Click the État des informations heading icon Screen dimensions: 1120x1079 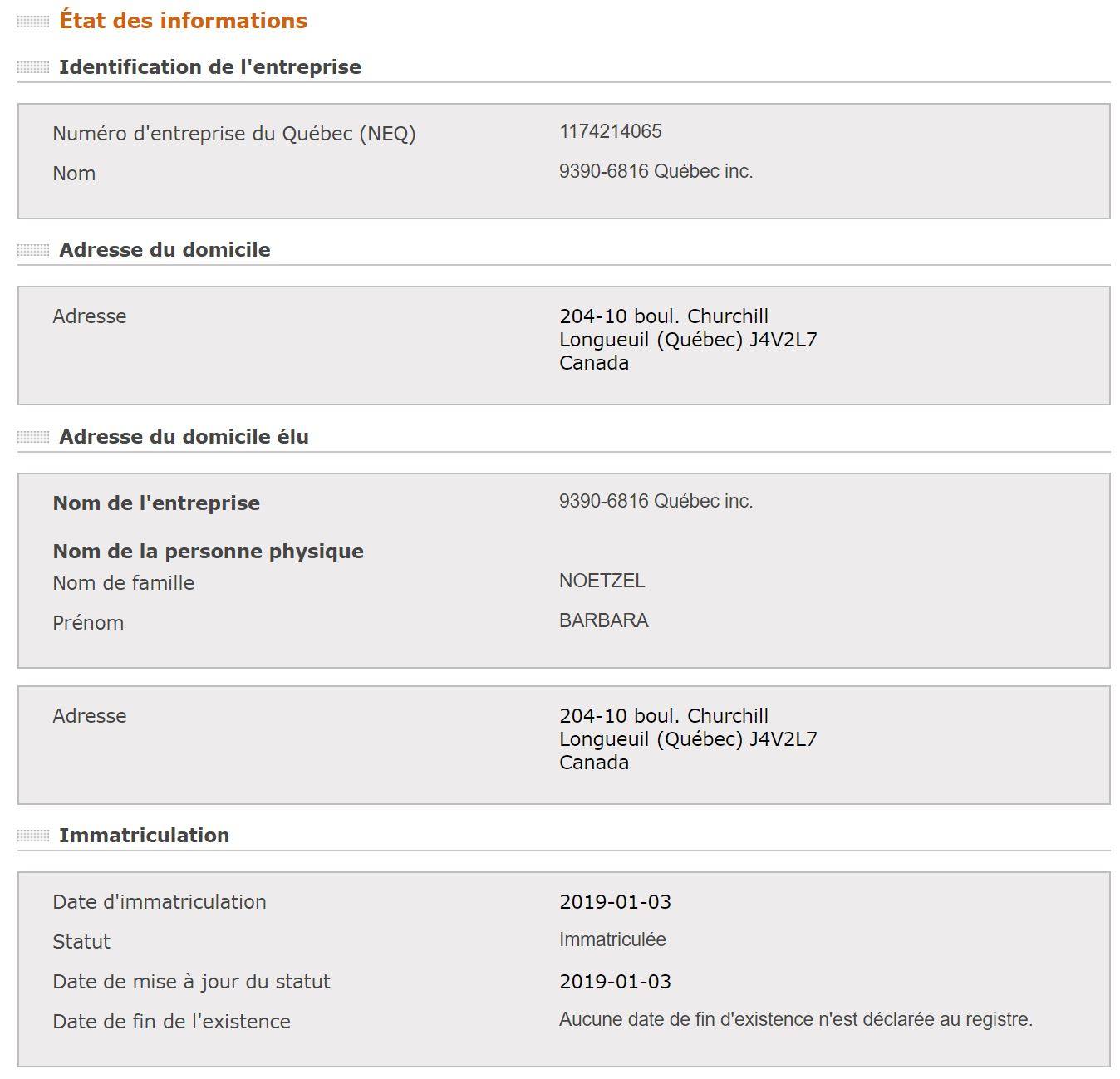point(33,22)
